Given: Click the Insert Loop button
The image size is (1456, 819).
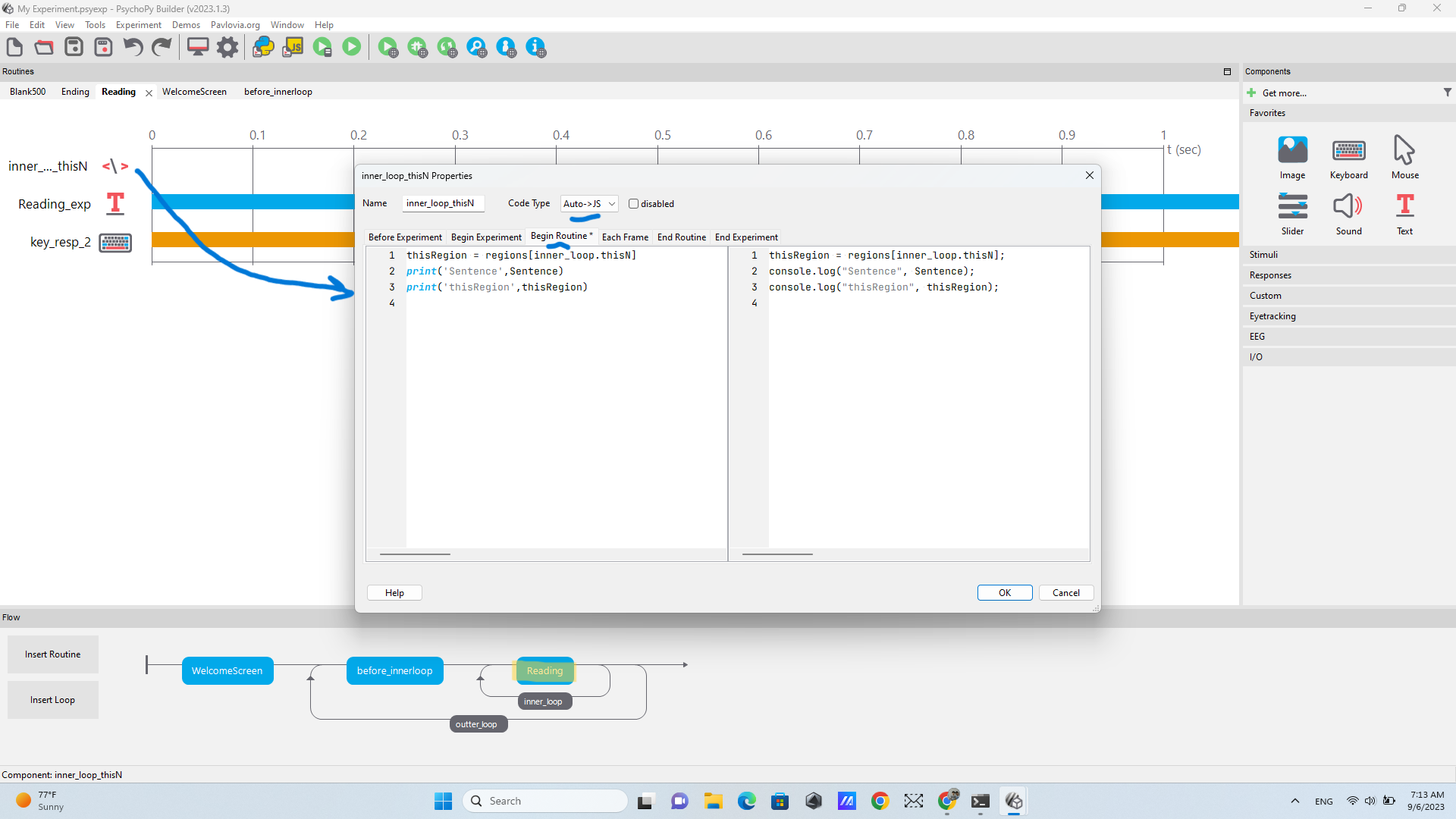Looking at the screenshot, I should [53, 700].
